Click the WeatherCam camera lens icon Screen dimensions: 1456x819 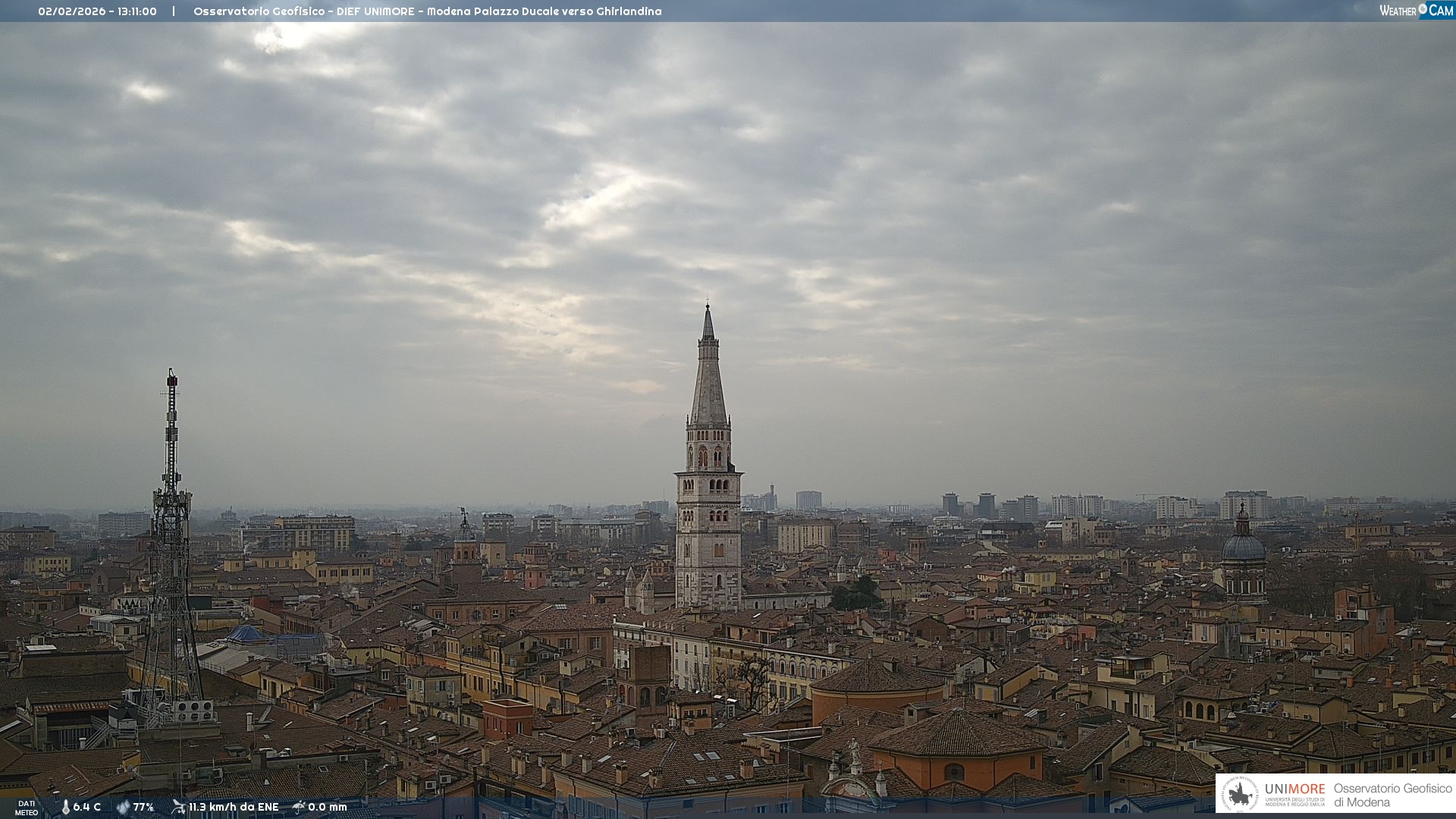(1423, 9)
